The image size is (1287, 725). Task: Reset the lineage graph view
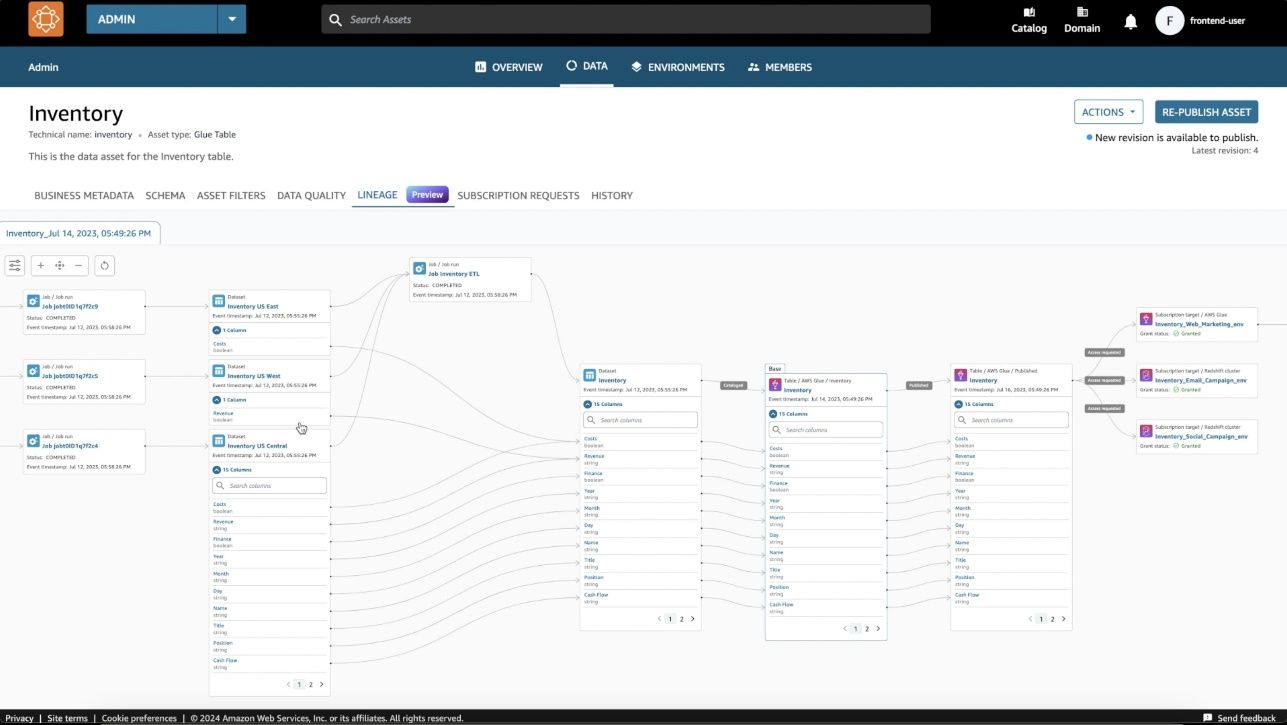(104, 265)
